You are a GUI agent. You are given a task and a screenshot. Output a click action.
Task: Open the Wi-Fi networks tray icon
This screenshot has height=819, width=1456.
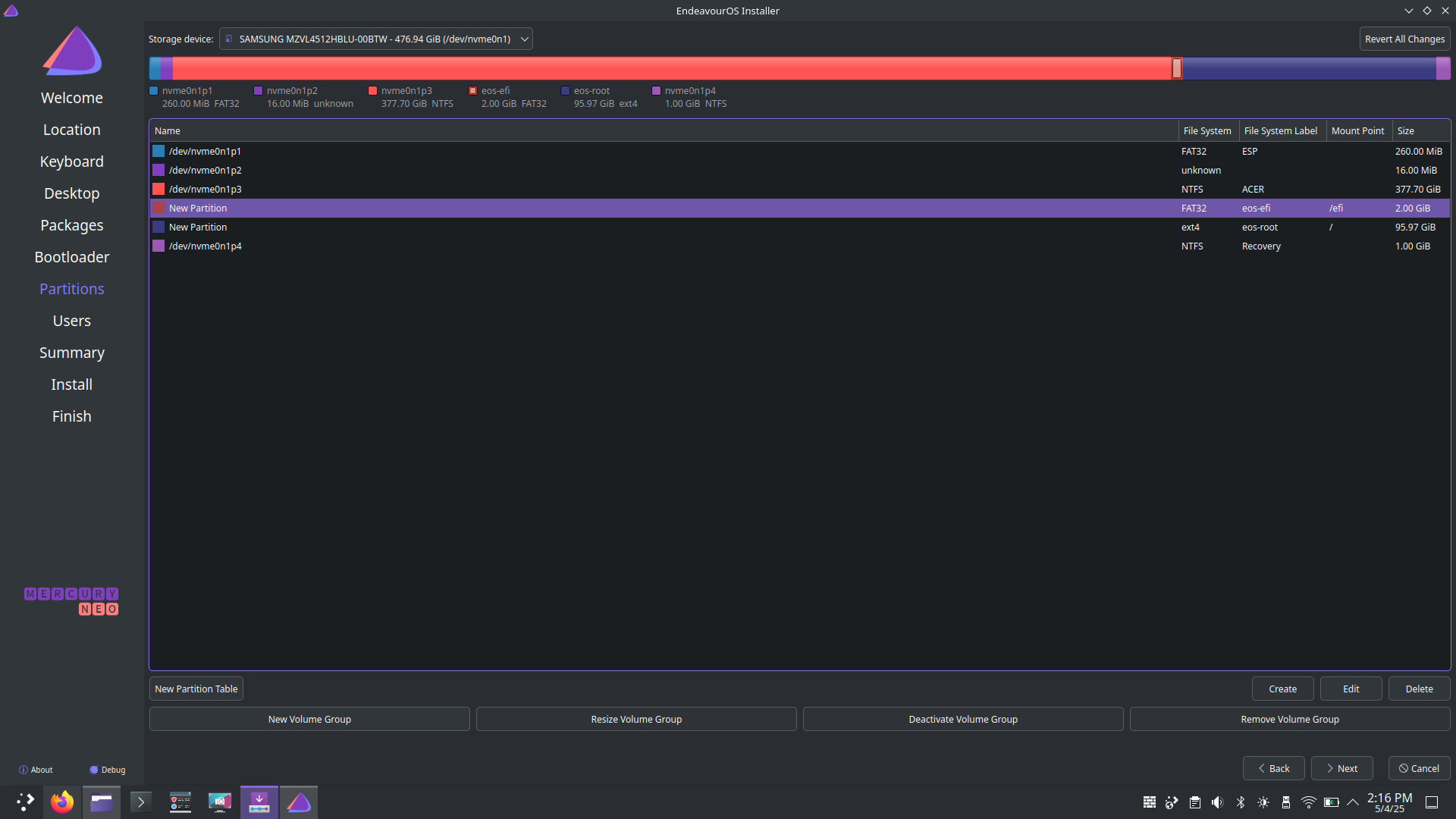(x=1309, y=802)
